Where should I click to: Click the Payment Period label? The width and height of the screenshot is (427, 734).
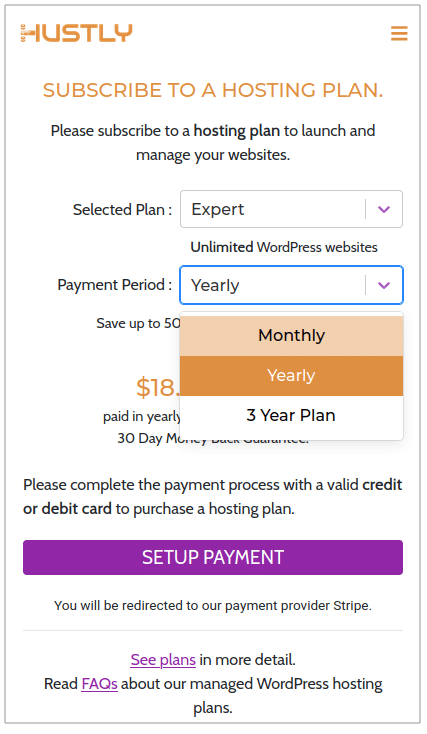pyautogui.click(x=115, y=285)
